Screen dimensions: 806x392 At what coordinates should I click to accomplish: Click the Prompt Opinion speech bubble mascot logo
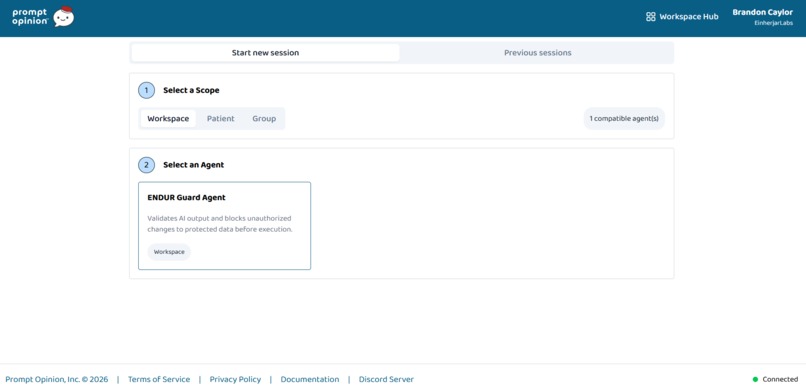pos(64,16)
